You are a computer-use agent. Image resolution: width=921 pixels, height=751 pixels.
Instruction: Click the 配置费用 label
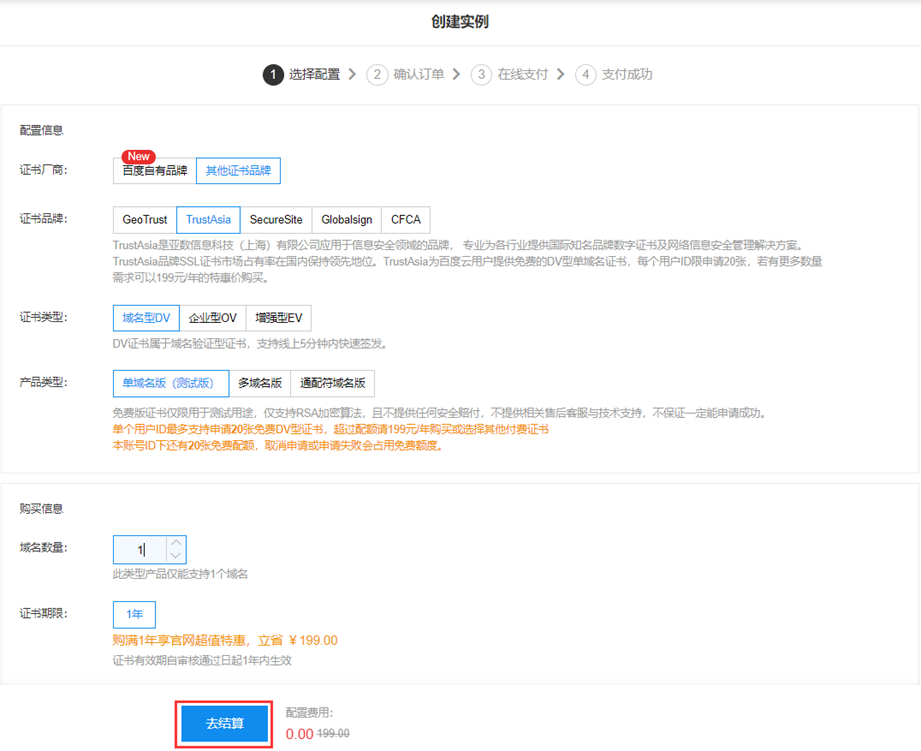coord(310,713)
